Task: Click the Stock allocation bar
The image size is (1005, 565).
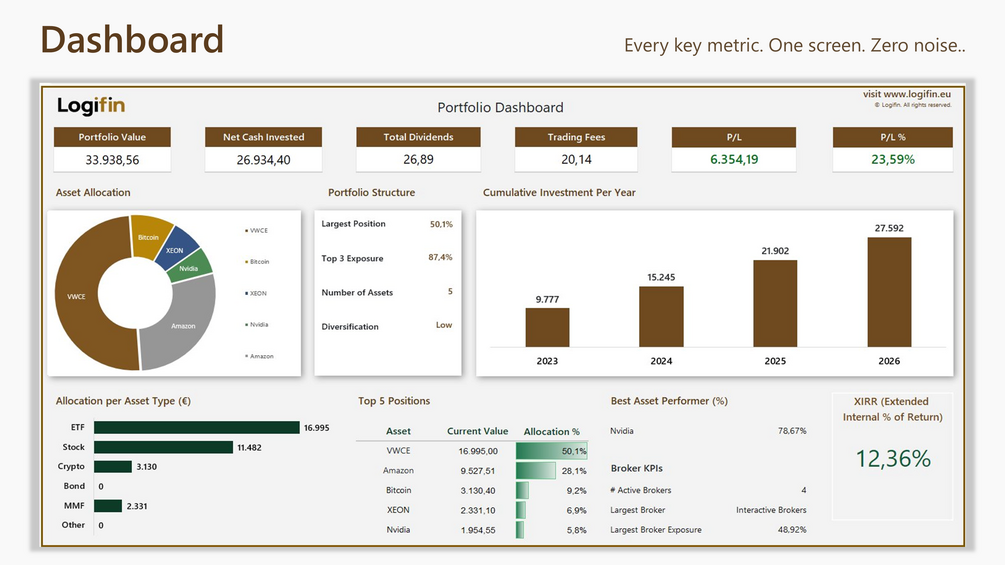Action: (x=163, y=447)
